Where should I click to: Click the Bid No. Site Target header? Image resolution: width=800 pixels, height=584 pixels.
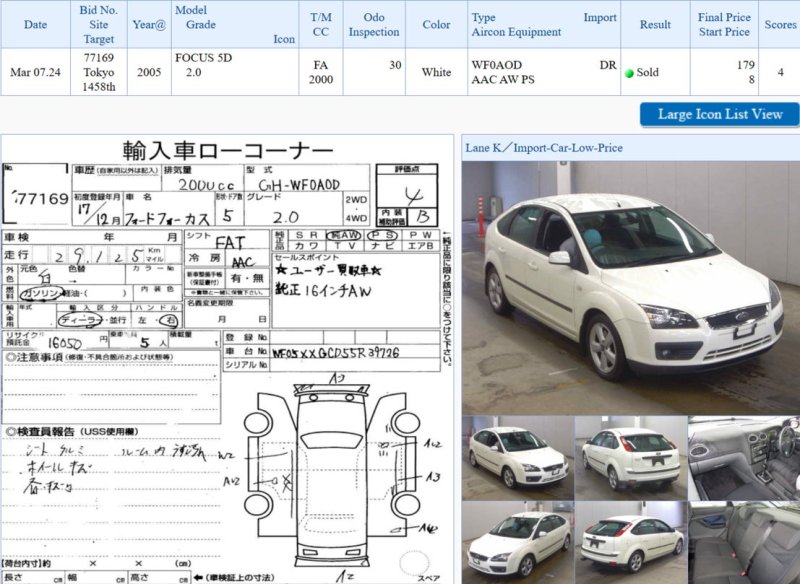coord(98,25)
